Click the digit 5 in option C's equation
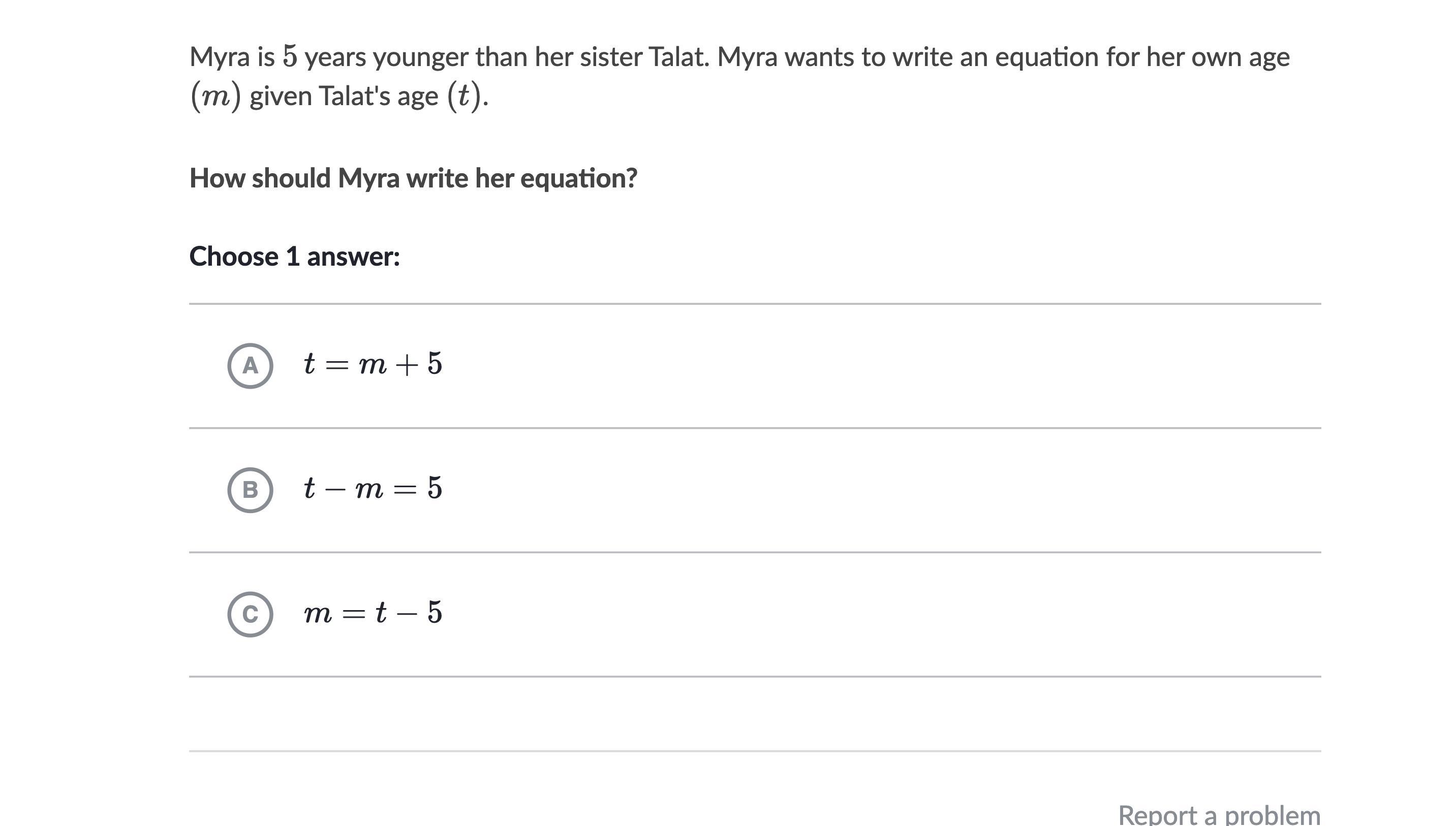Image resolution: width=1456 pixels, height=826 pixels. click(x=435, y=613)
